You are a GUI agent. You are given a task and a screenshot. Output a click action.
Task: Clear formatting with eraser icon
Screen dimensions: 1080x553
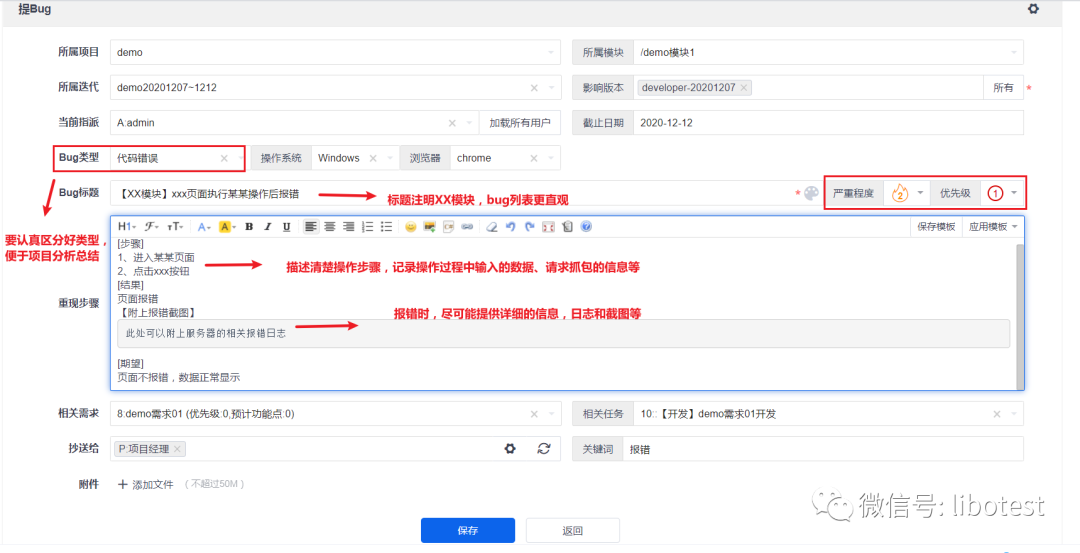pyautogui.click(x=491, y=227)
